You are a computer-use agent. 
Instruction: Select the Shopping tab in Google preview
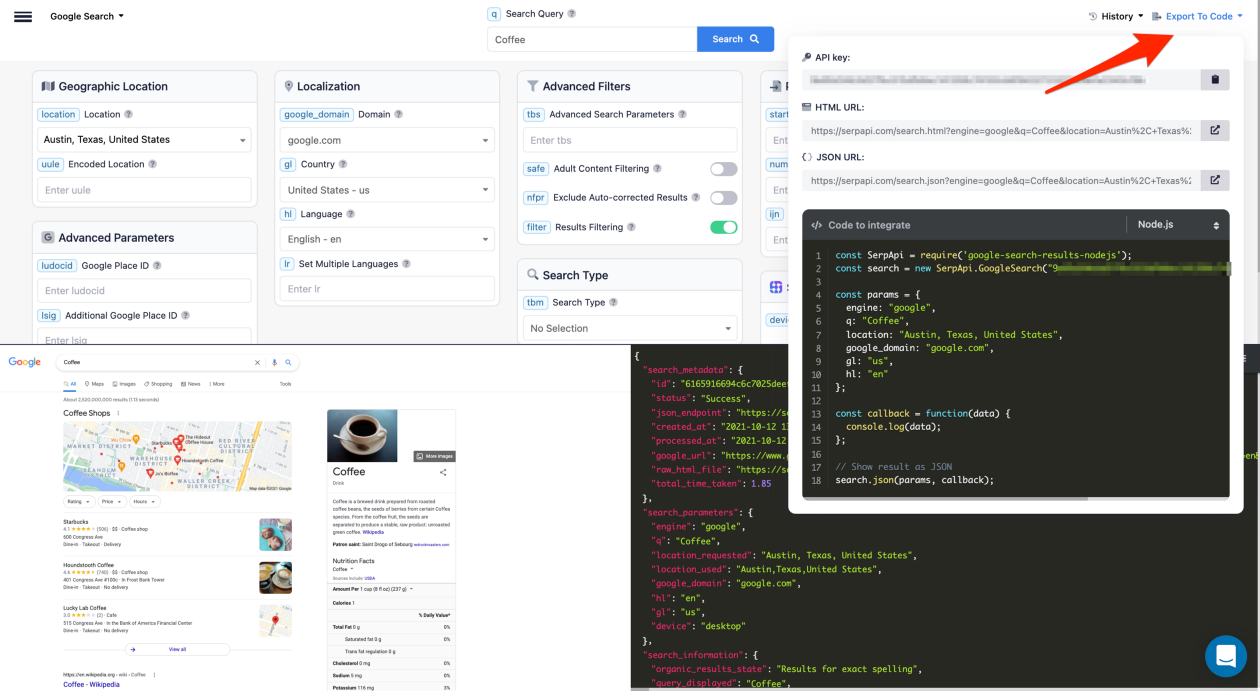tap(158, 384)
